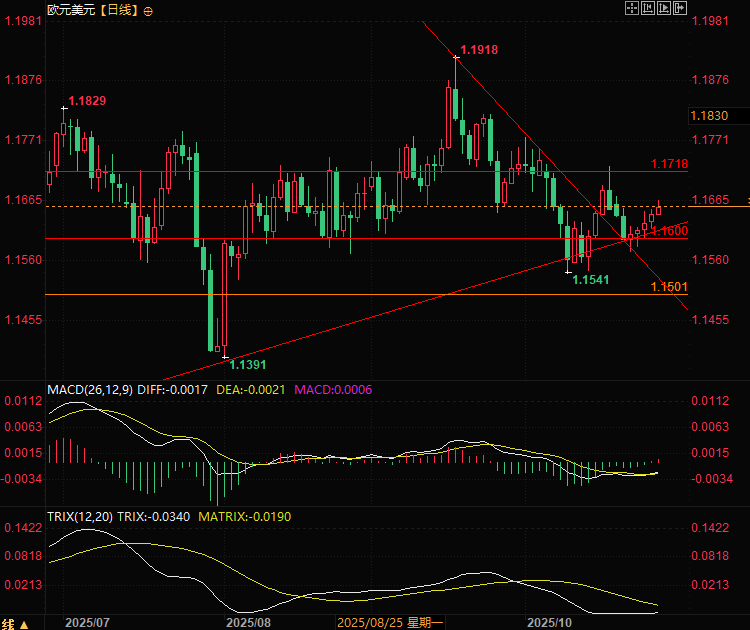Open MACD(26,12,9) indicator settings label
This screenshot has height=630, width=750.
point(90,390)
